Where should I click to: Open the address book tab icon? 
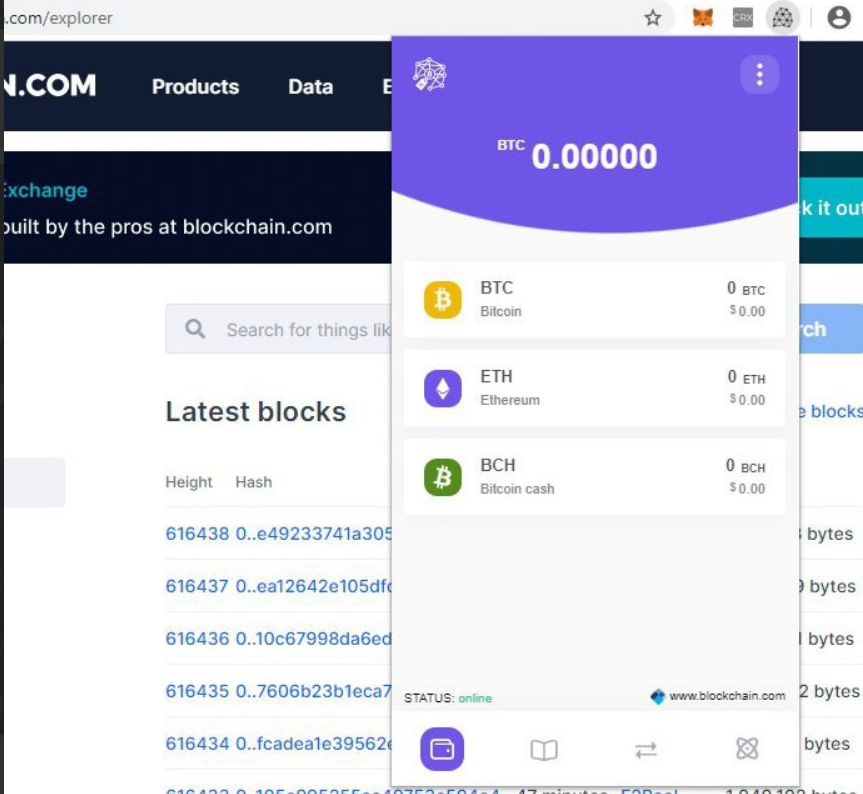544,749
